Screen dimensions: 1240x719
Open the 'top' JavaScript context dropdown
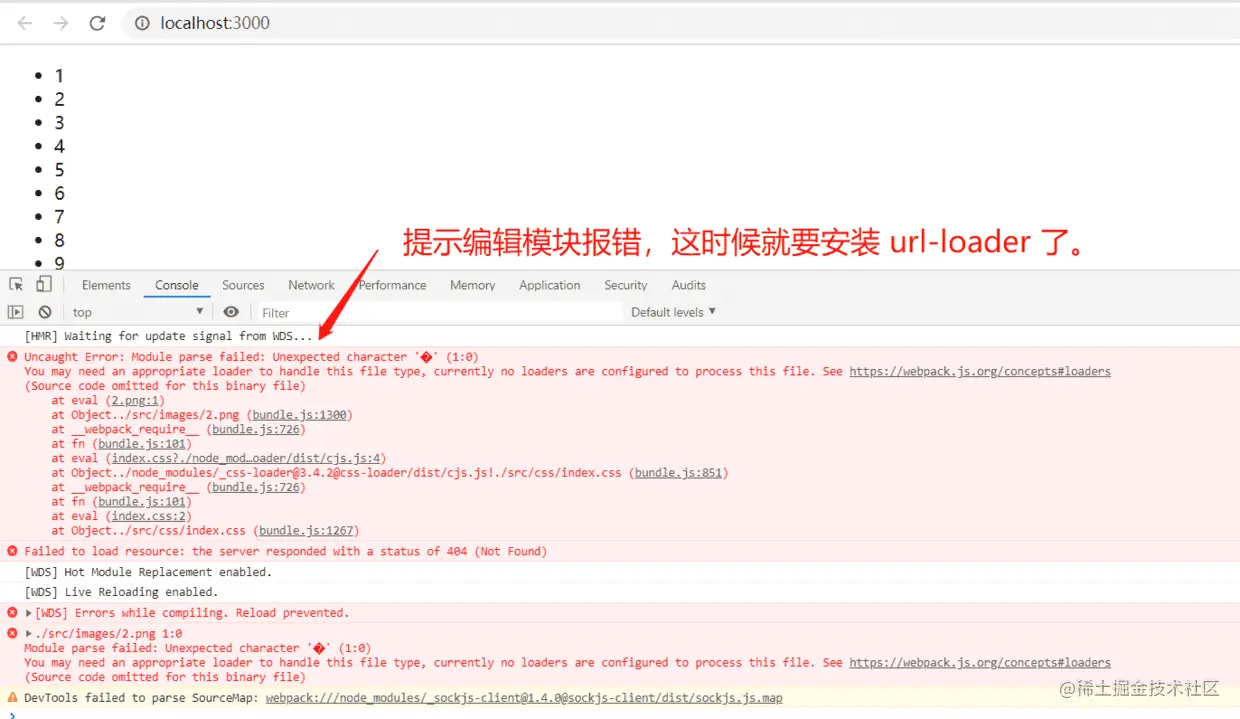click(138, 312)
